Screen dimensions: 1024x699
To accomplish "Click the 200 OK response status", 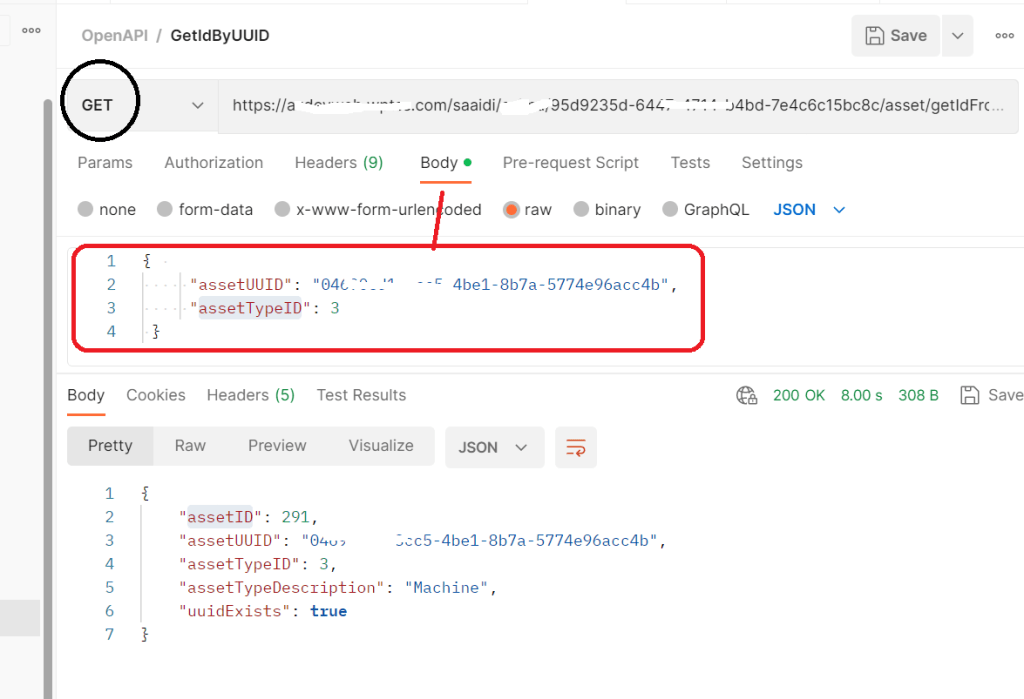I will [x=799, y=395].
